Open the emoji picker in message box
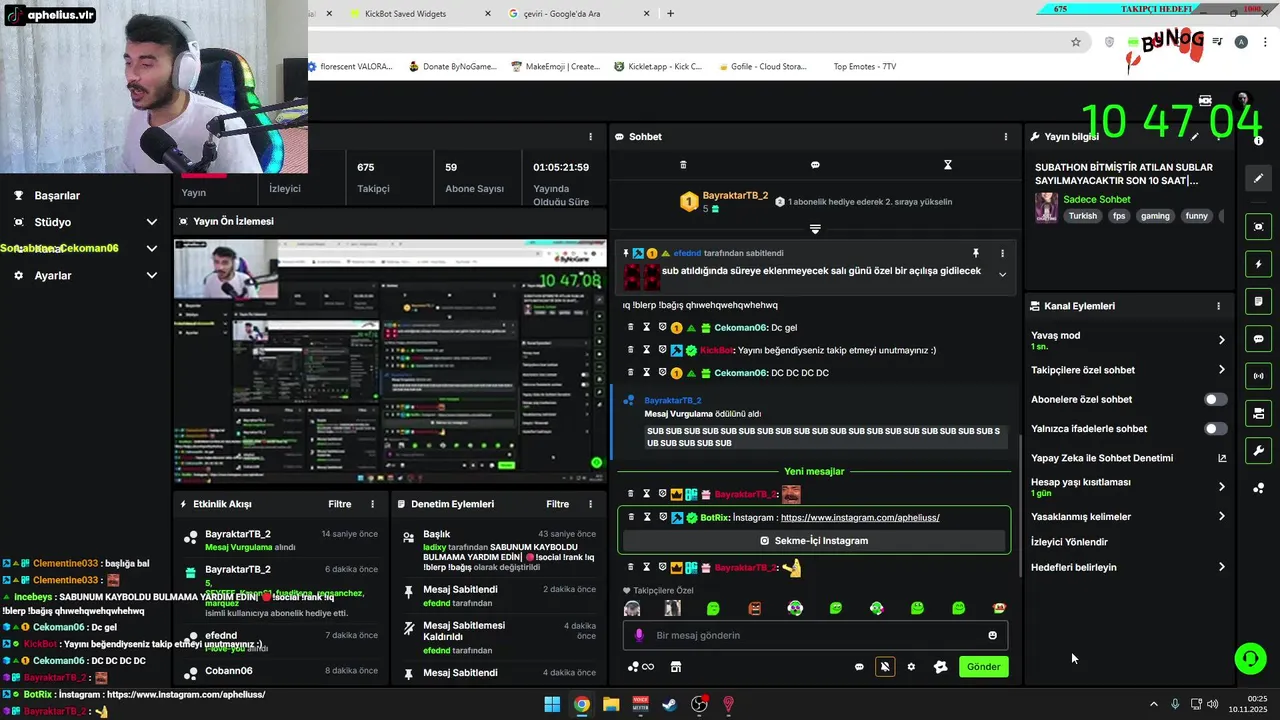The height and width of the screenshot is (720, 1280). tap(992, 635)
